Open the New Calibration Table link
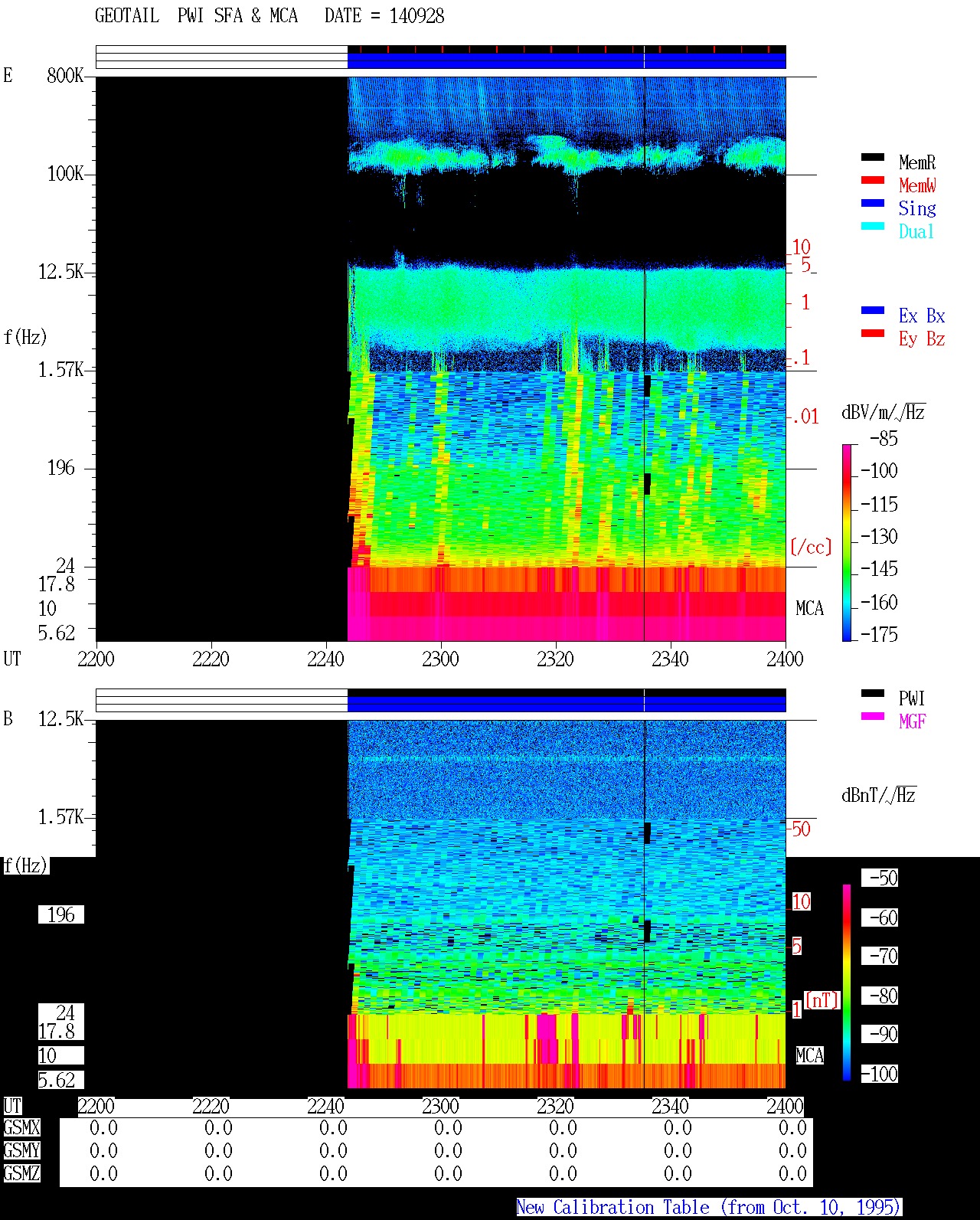The height and width of the screenshot is (1220, 980). pos(709,1208)
